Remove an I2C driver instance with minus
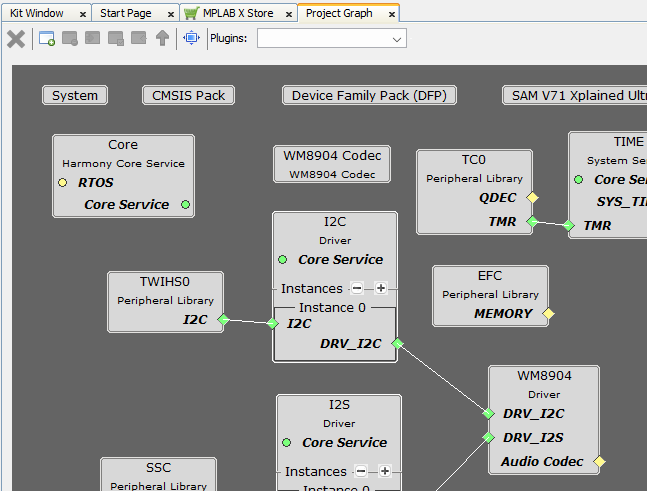This screenshot has height=491, width=647. 357,288
